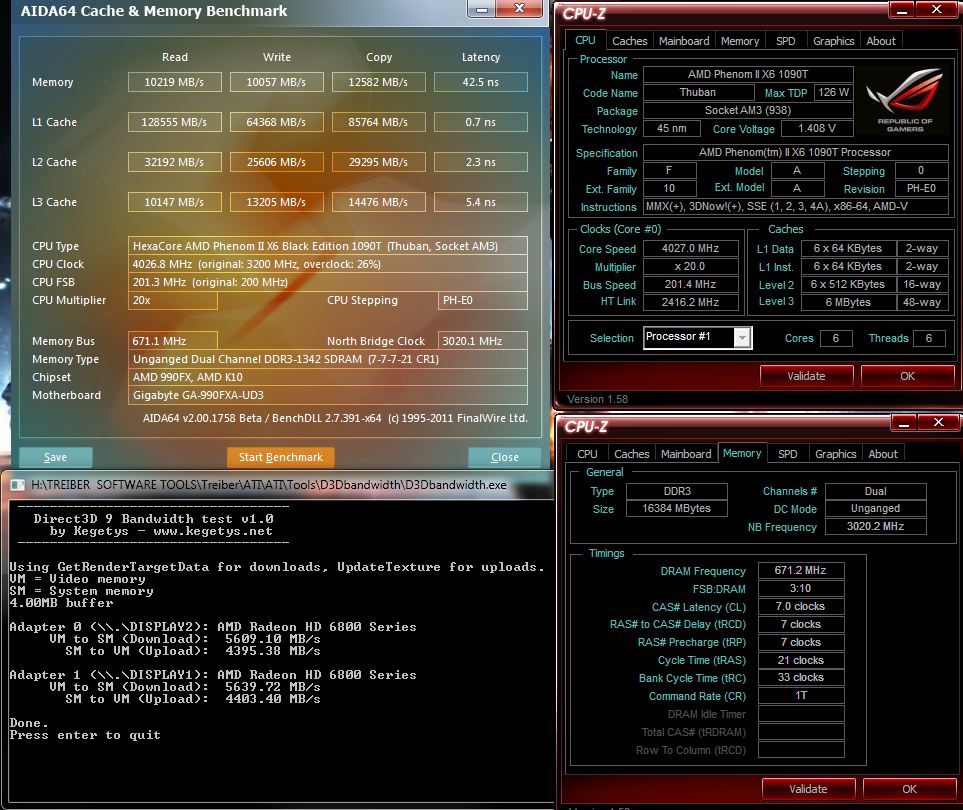Image resolution: width=963 pixels, height=810 pixels.
Task: Open About tab in lower CPU-Z window
Action: tap(883, 454)
